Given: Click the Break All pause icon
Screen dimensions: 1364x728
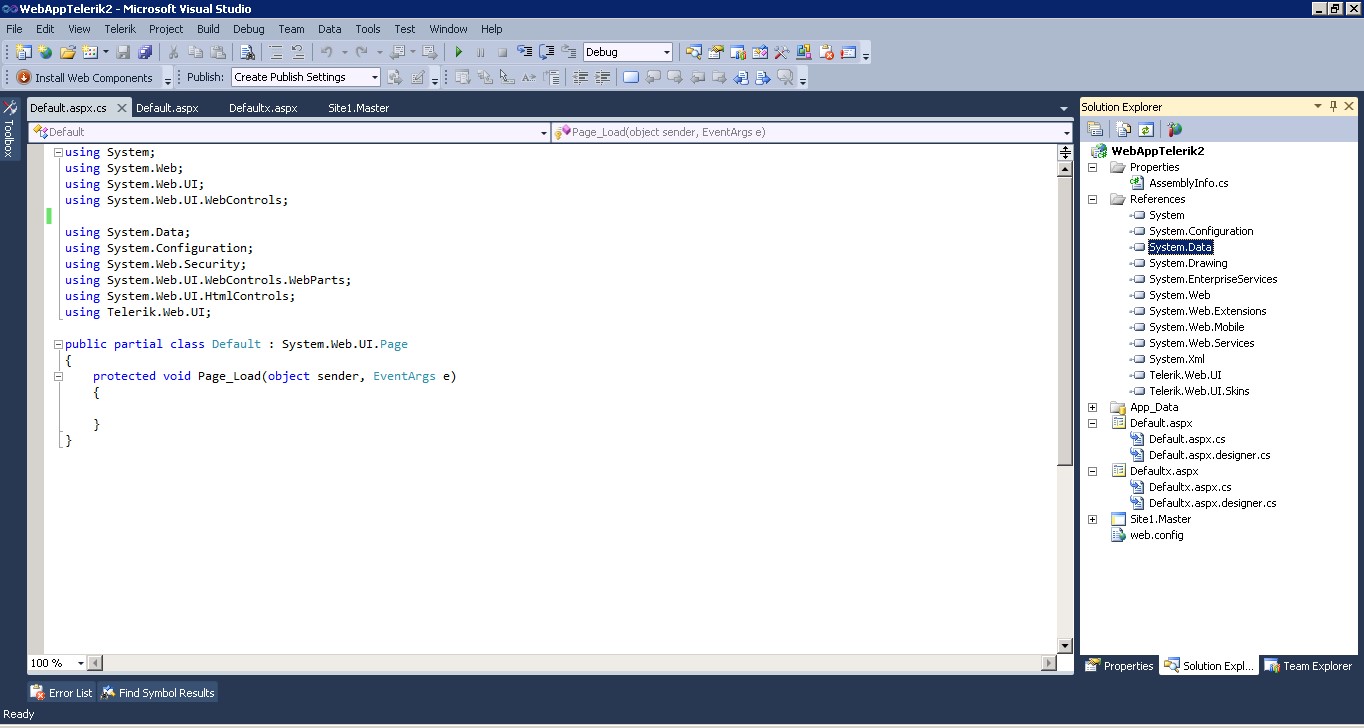Looking at the screenshot, I should coord(481,52).
